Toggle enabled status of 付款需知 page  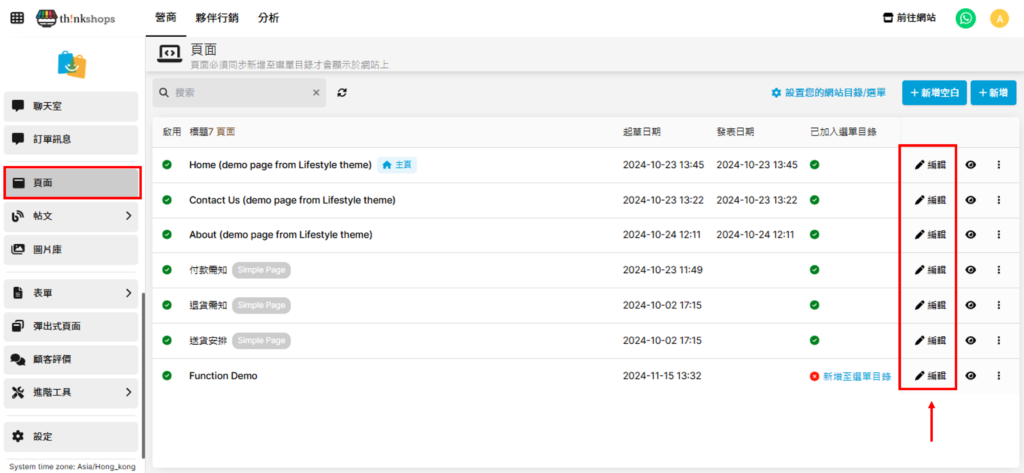coord(167,270)
